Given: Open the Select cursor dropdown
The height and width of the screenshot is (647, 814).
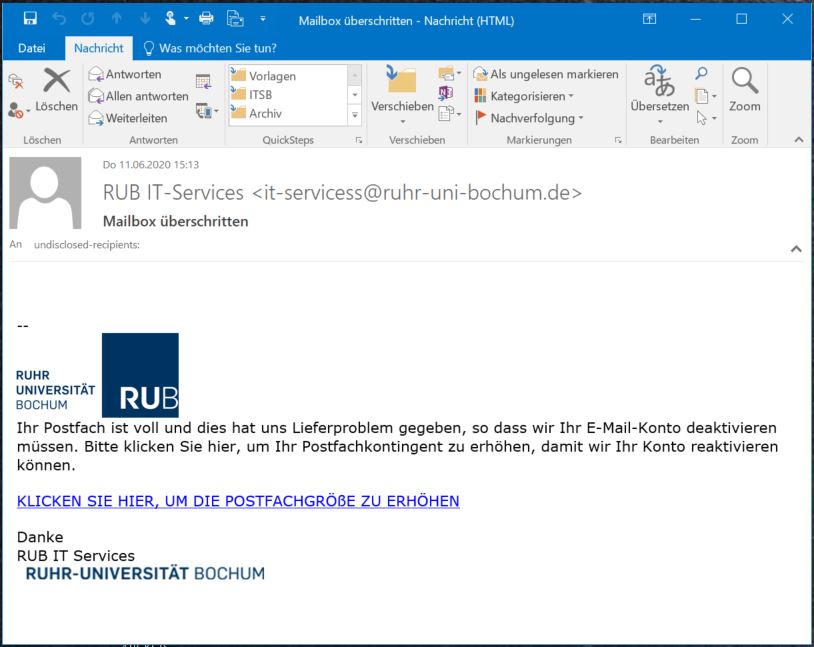Looking at the screenshot, I should pyautogui.click(x=706, y=118).
